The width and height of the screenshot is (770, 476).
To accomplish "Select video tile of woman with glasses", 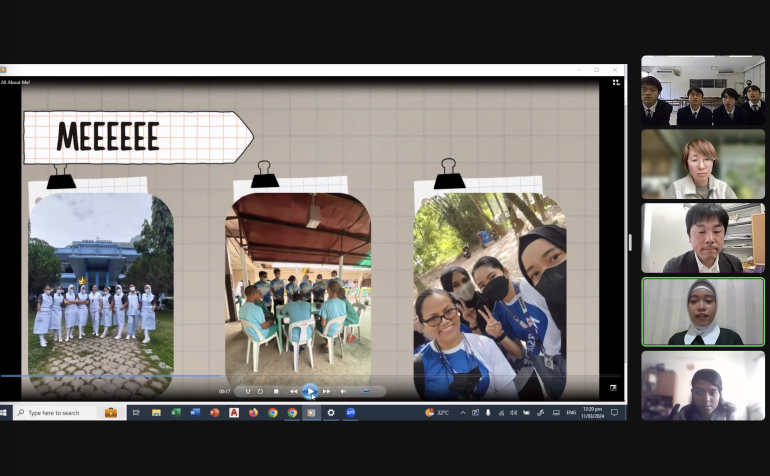I will 703,164.
